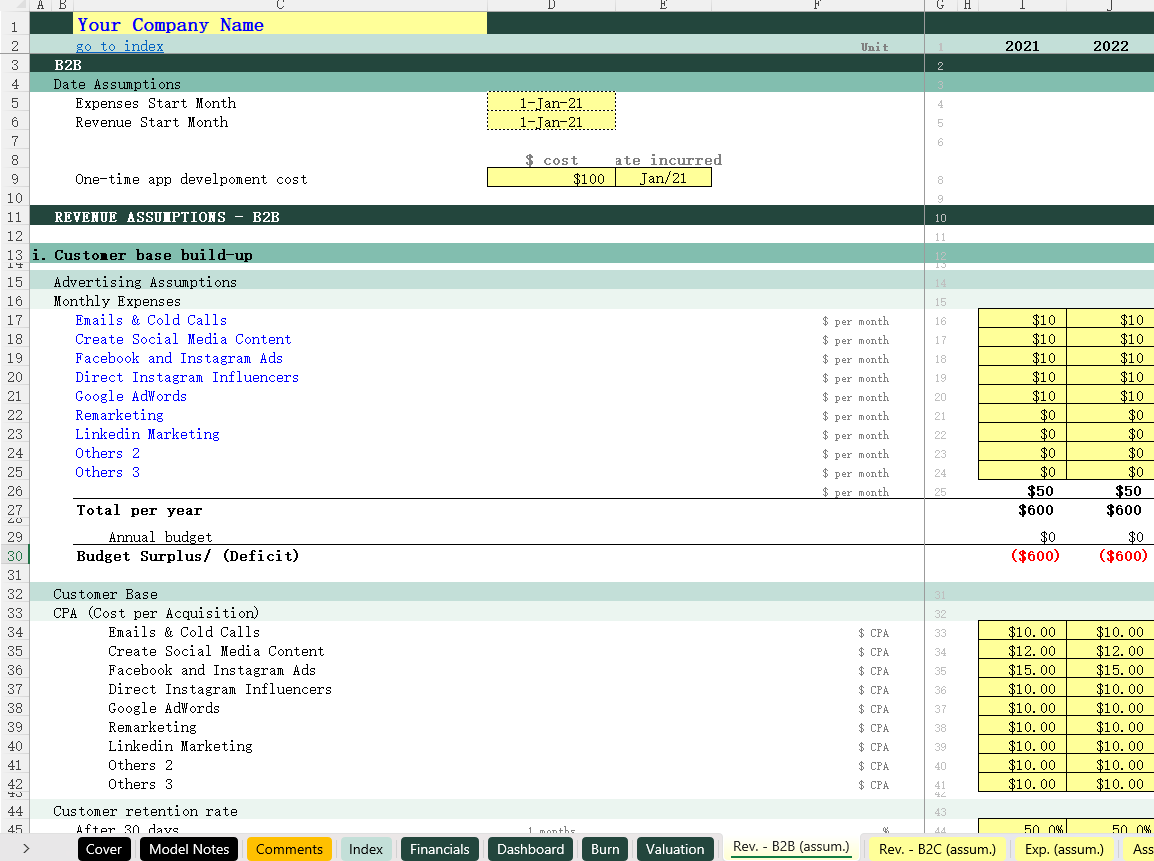This screenshot has width=1154, height=861.
Task: Go to the Financials sheet tab
Action: pos(439,849)
